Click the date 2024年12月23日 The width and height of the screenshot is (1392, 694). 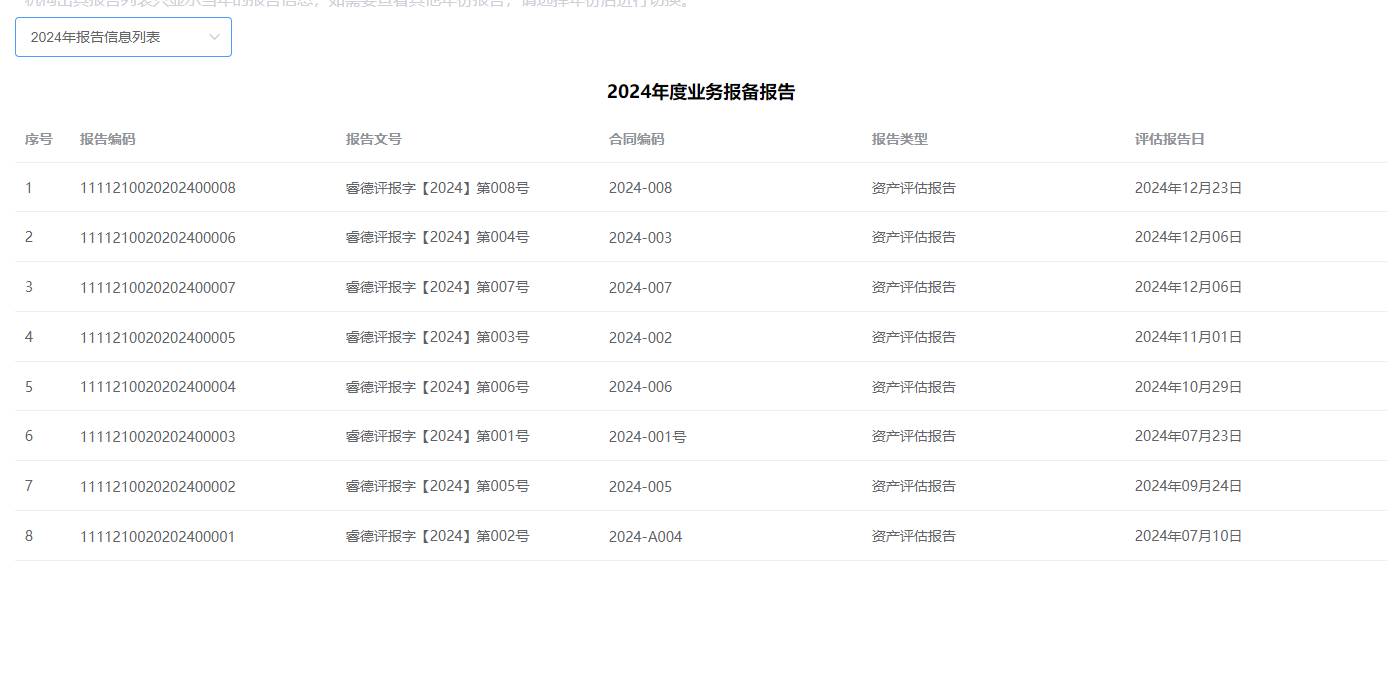1188,188
